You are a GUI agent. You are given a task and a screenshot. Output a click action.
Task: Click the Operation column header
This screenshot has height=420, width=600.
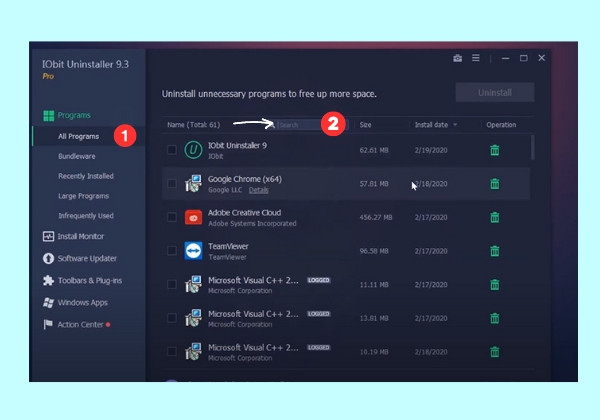tap(501, 125)
